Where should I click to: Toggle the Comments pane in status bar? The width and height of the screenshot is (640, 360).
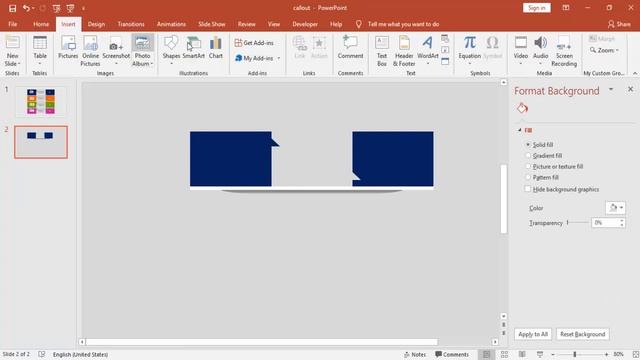[x=452, y=354]
